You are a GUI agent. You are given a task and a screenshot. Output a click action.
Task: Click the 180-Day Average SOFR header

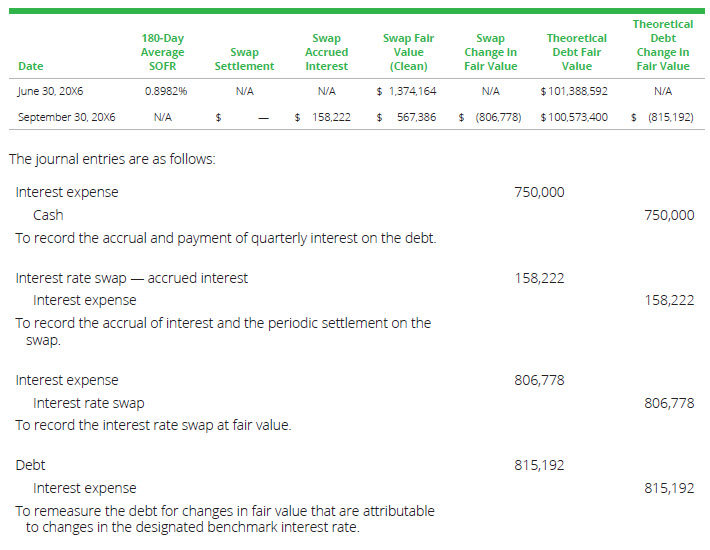point(162,52)
